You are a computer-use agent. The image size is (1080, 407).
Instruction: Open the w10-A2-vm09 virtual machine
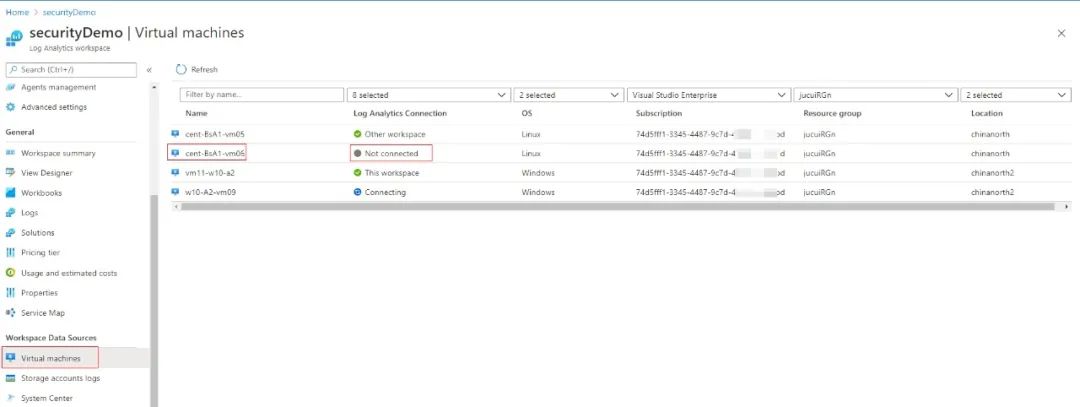point(210,192)
